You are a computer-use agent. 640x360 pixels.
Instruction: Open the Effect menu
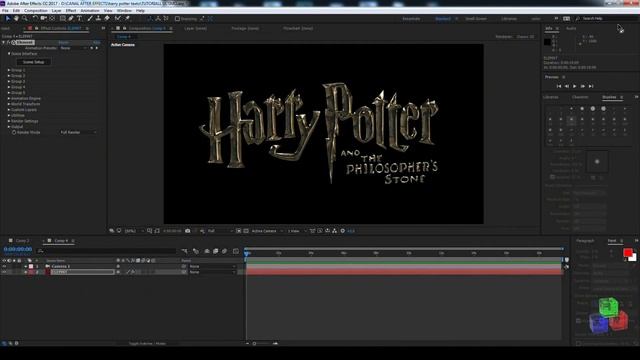tap(71, 11)
